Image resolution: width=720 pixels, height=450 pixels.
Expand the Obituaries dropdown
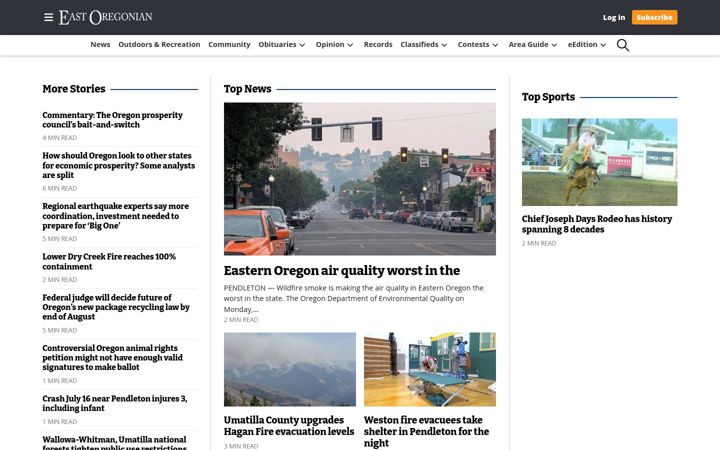(x=282, y=45)
